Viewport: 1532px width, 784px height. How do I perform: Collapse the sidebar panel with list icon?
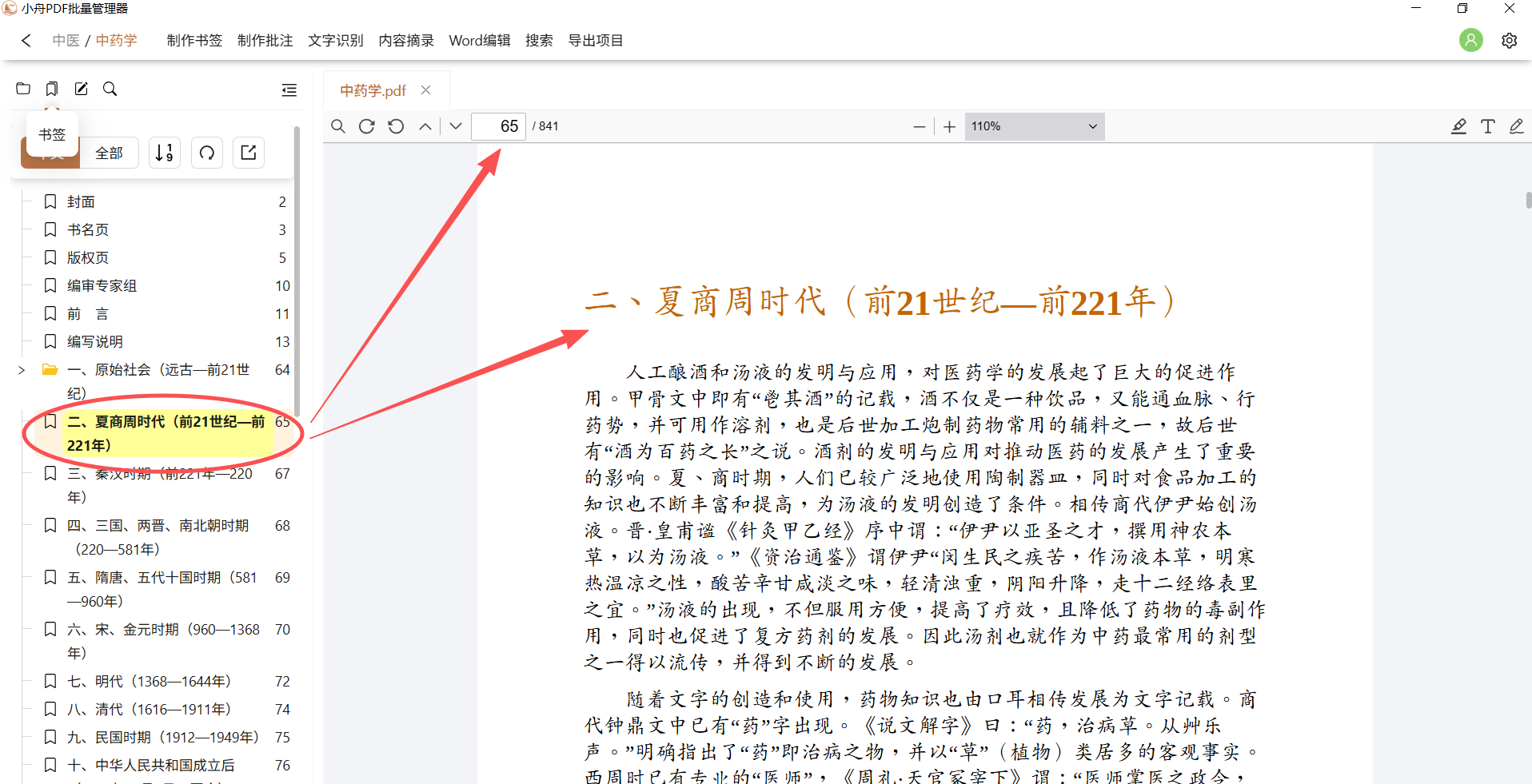click(289, 90)
